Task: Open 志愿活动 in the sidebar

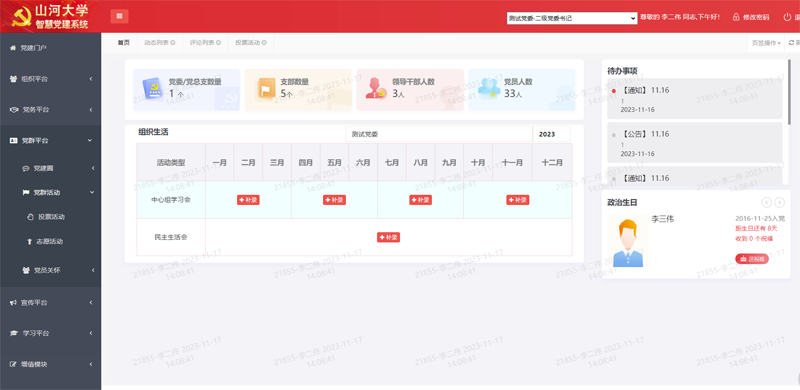Action: click(x=51, y=241)
